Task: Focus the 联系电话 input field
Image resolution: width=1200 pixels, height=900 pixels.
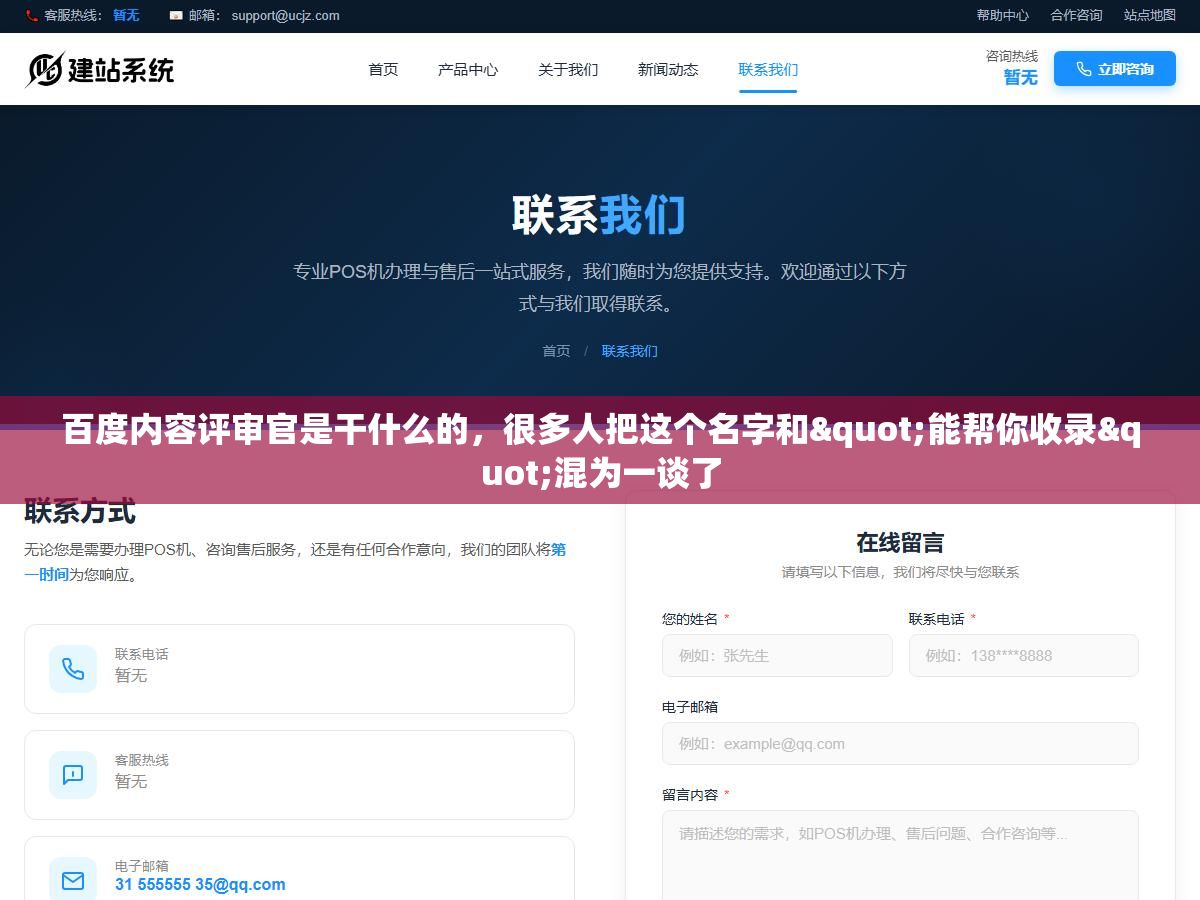Action: tap(1024, 655)
